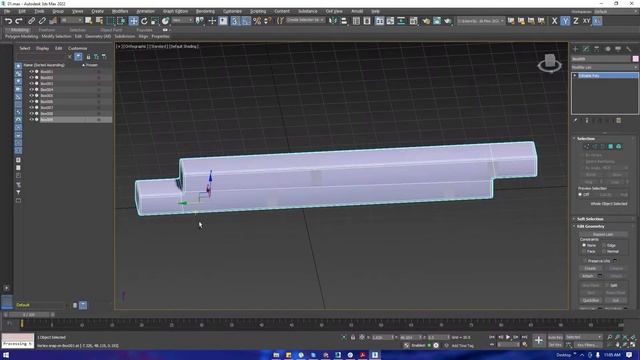
Task: Select the Edge constraint radio button
Action: click(604, 245)
